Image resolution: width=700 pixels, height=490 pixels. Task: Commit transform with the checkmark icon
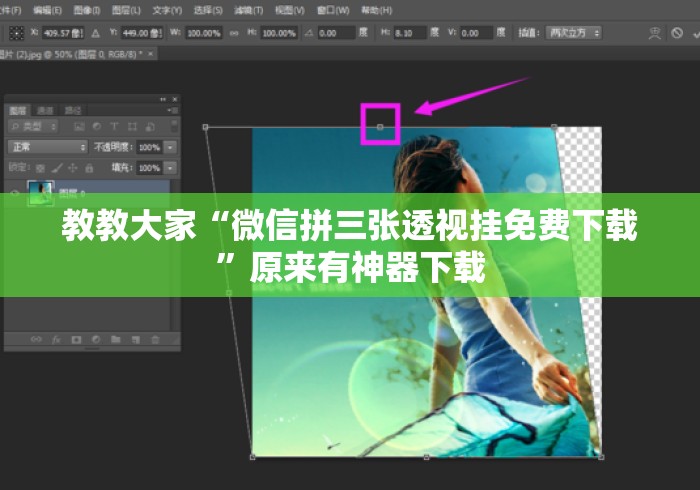696,33
